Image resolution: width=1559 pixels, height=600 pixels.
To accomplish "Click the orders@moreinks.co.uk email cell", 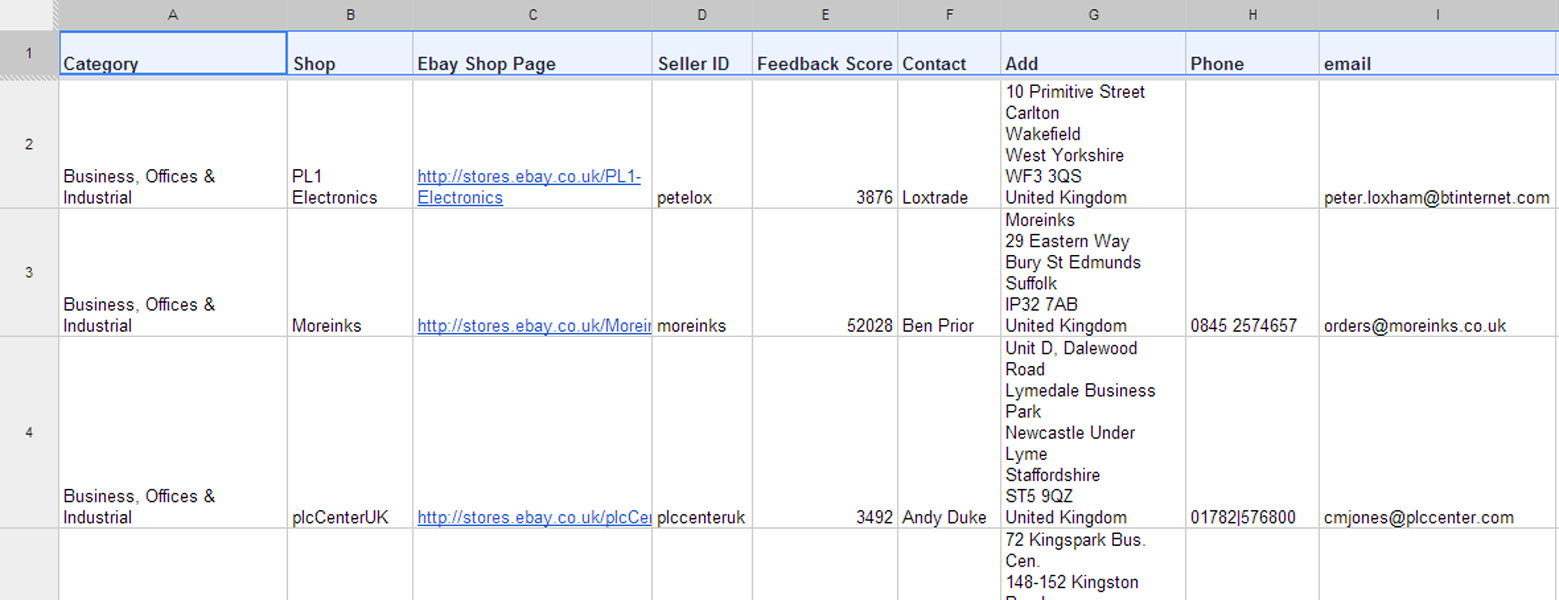I will coord(1415,326).
